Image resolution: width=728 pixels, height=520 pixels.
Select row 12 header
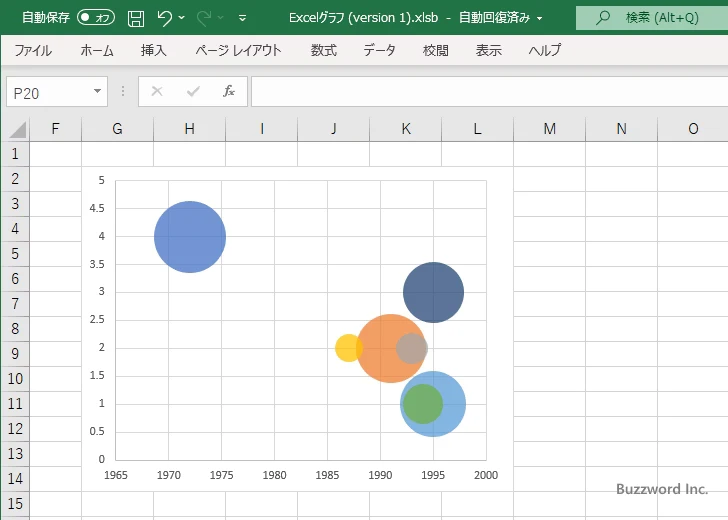click(15, 429)
